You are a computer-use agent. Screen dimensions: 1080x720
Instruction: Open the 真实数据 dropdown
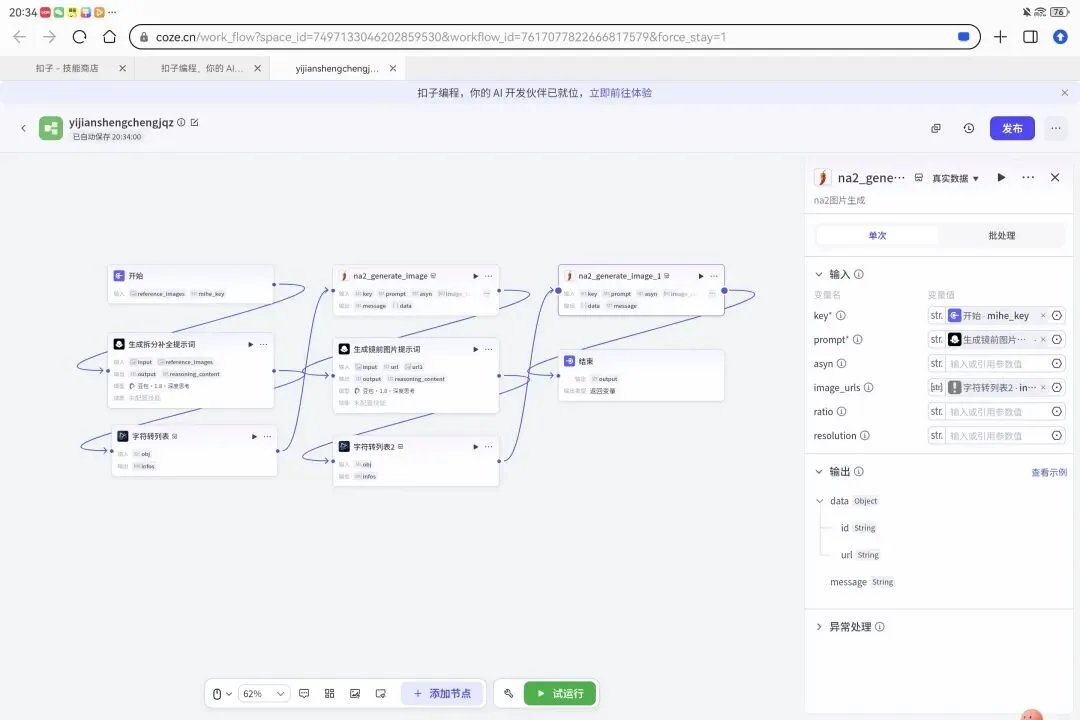pos(955,178)
